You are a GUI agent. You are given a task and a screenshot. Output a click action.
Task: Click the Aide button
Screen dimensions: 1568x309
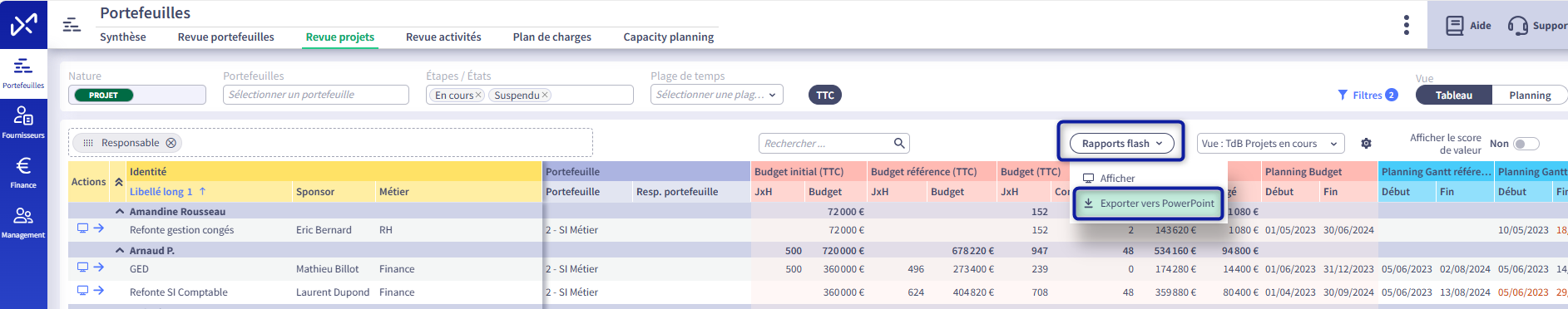1468,26
